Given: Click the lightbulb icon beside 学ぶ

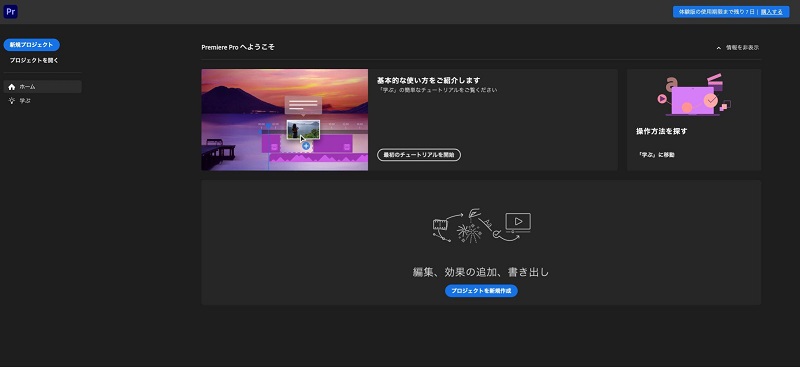Looking at the screenshot, I should pyautogui.click(x=12, y=101).
